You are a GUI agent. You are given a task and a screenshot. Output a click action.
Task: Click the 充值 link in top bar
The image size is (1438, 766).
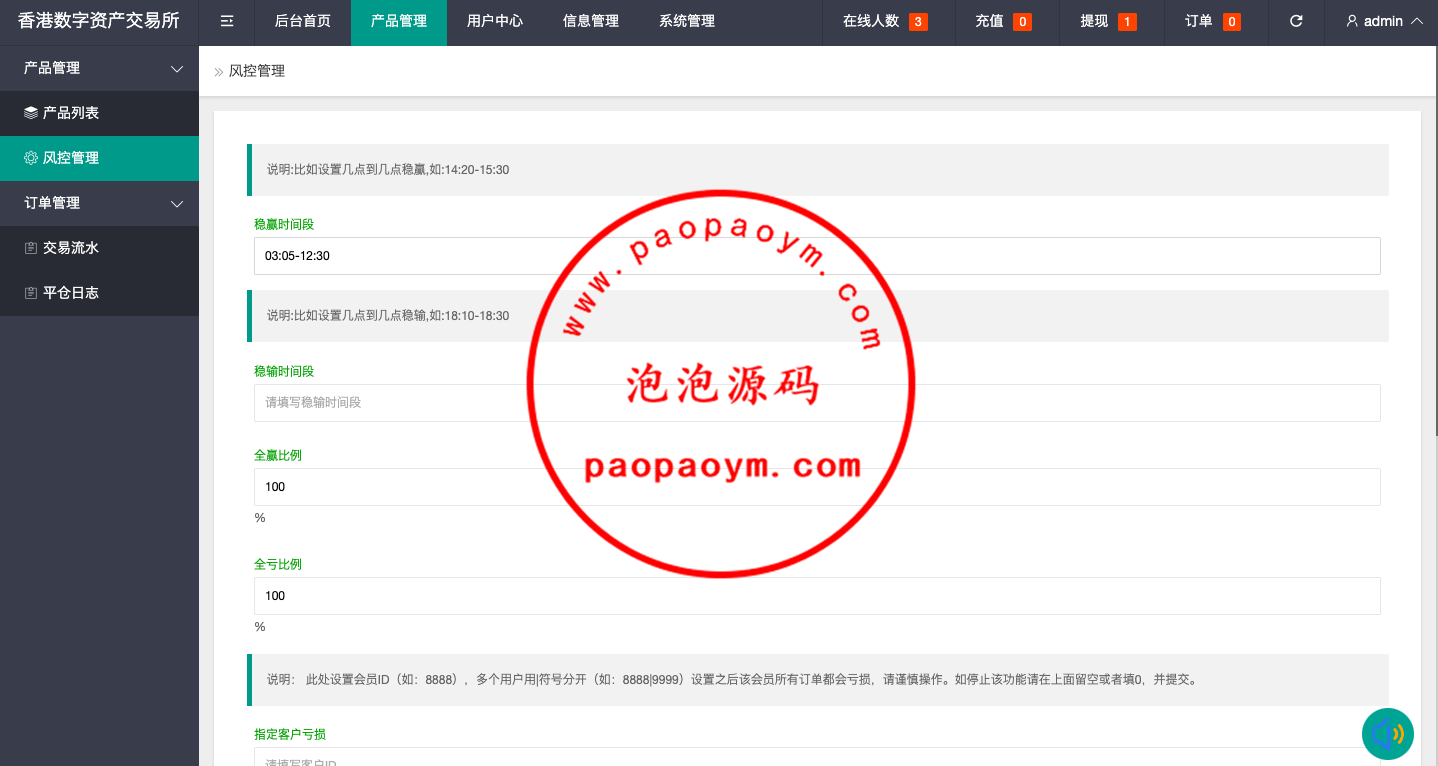tap(989, 21)
